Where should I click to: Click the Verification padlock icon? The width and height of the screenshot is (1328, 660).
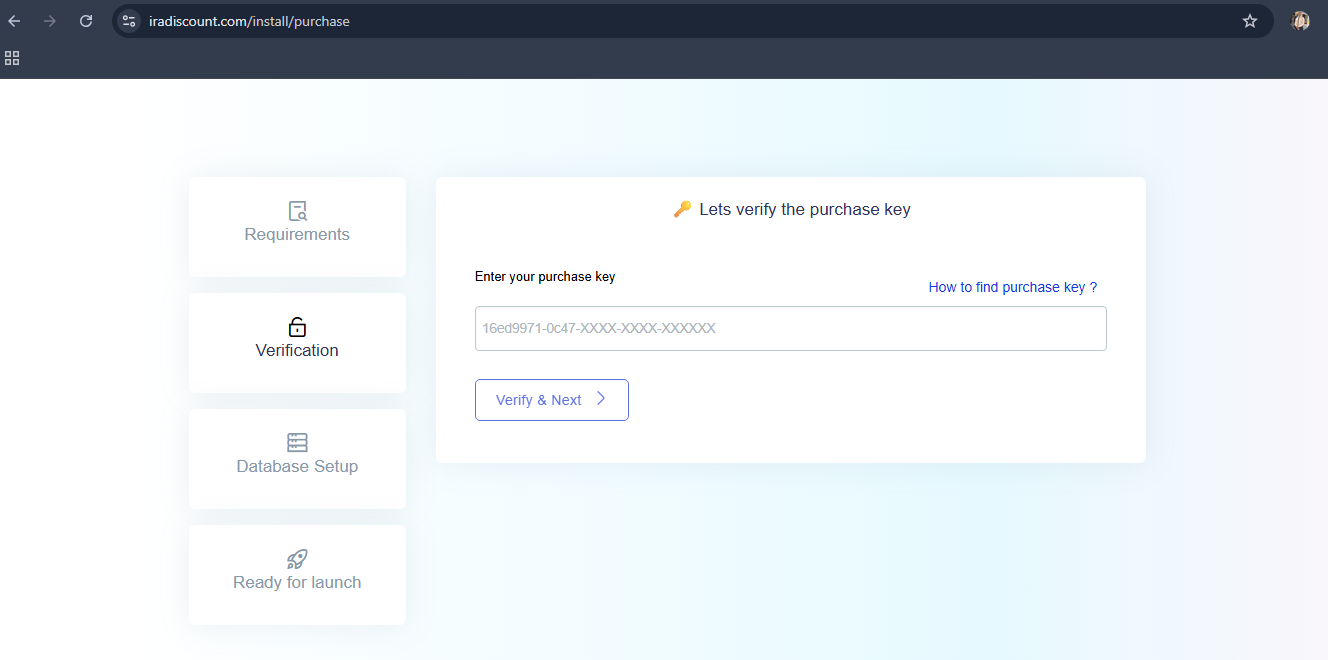(x=297, y=327)
